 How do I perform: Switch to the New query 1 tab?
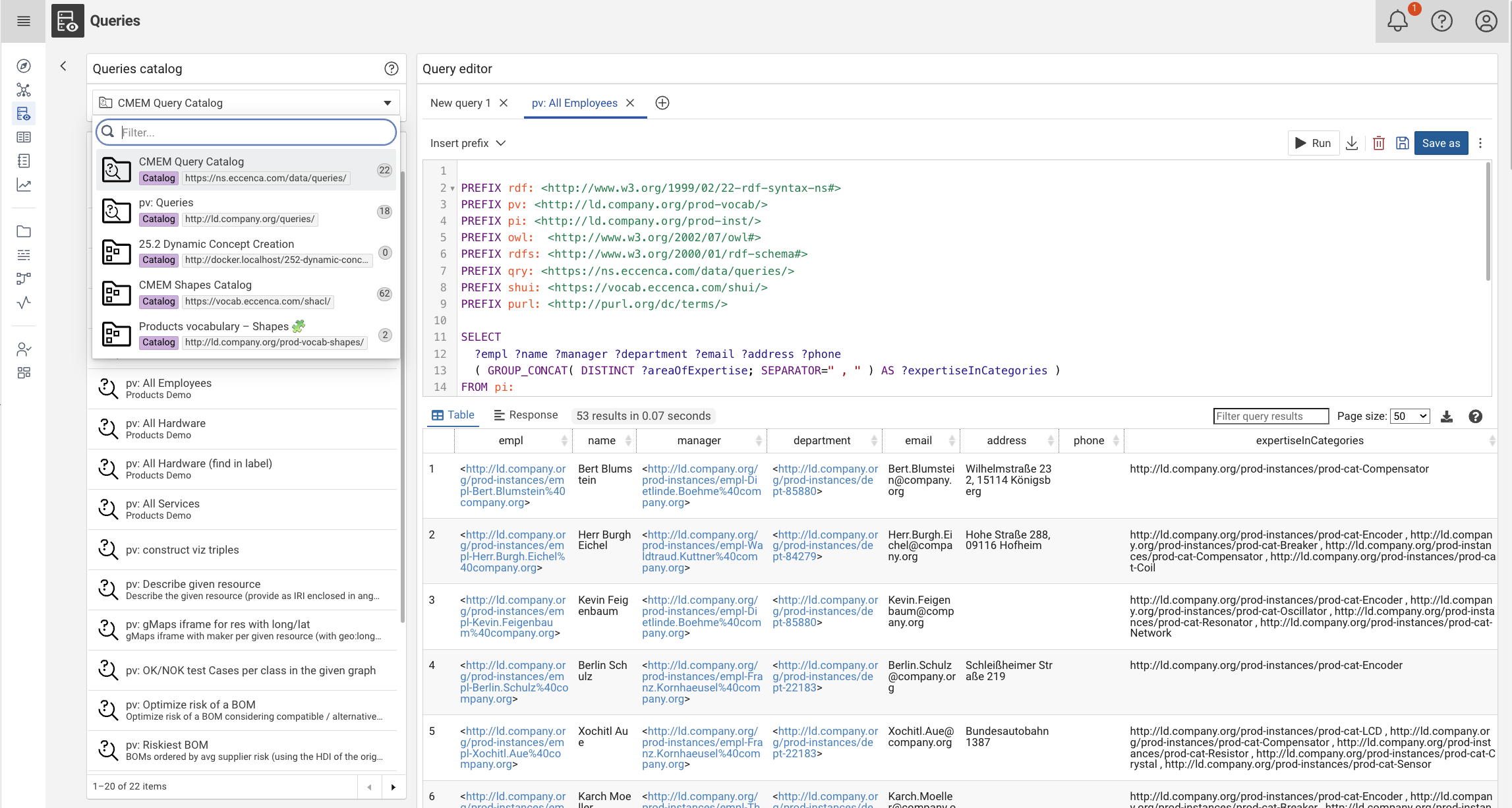[x=461, y=103]
